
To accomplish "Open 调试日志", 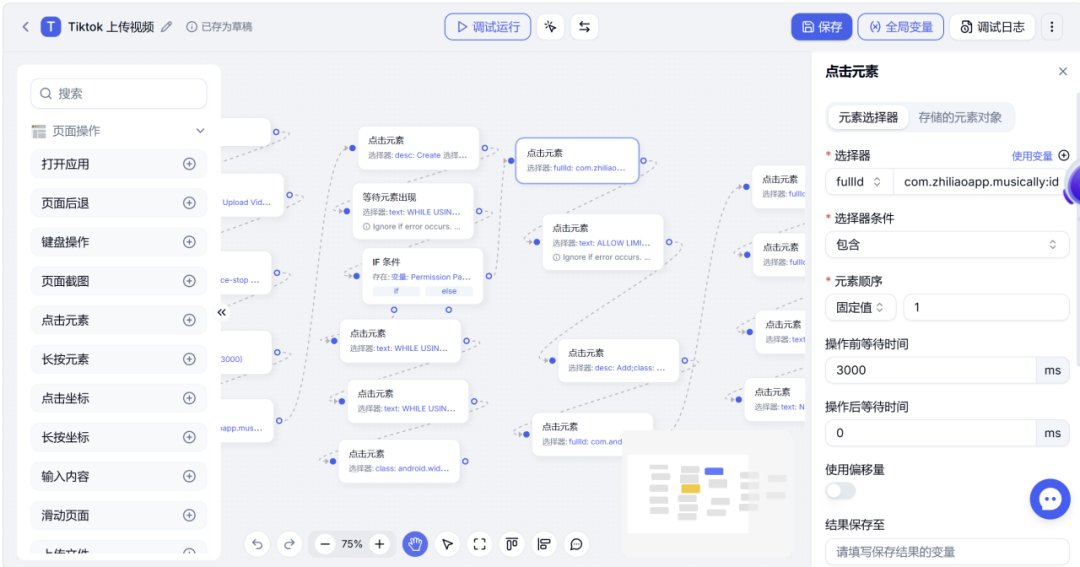I will 993,27.
